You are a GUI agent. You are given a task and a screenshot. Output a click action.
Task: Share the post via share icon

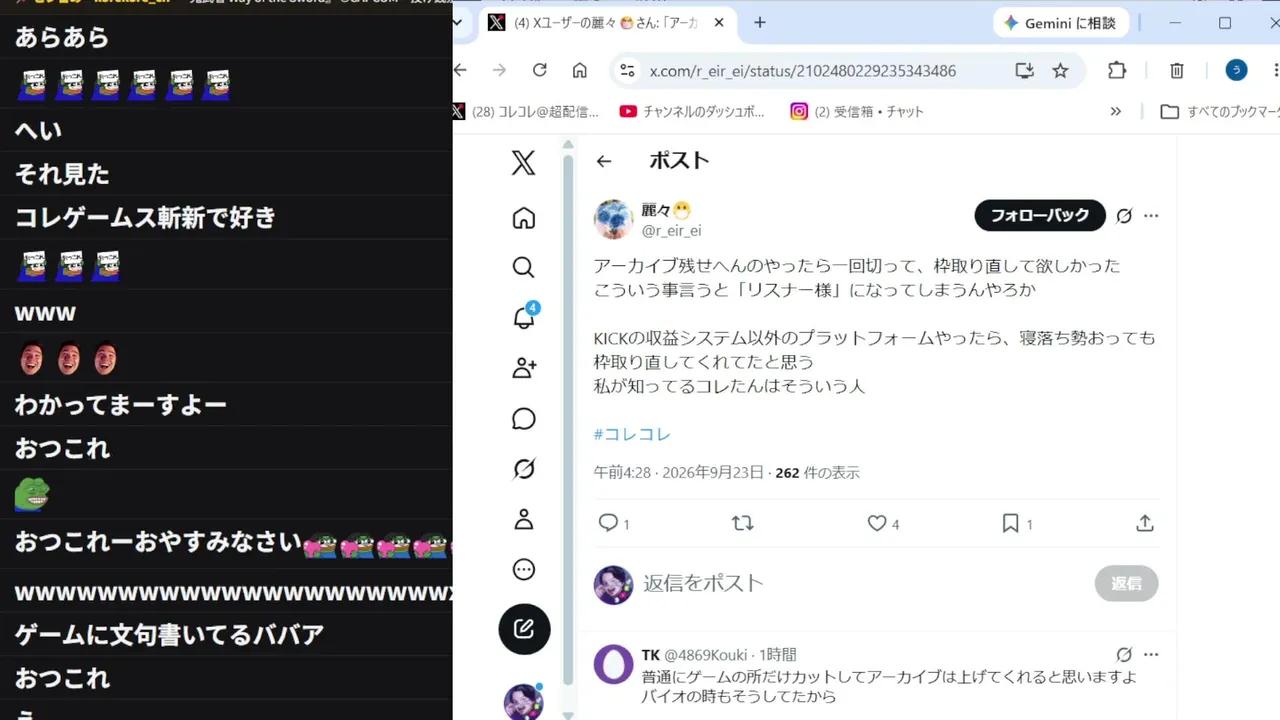(1145, 523)
